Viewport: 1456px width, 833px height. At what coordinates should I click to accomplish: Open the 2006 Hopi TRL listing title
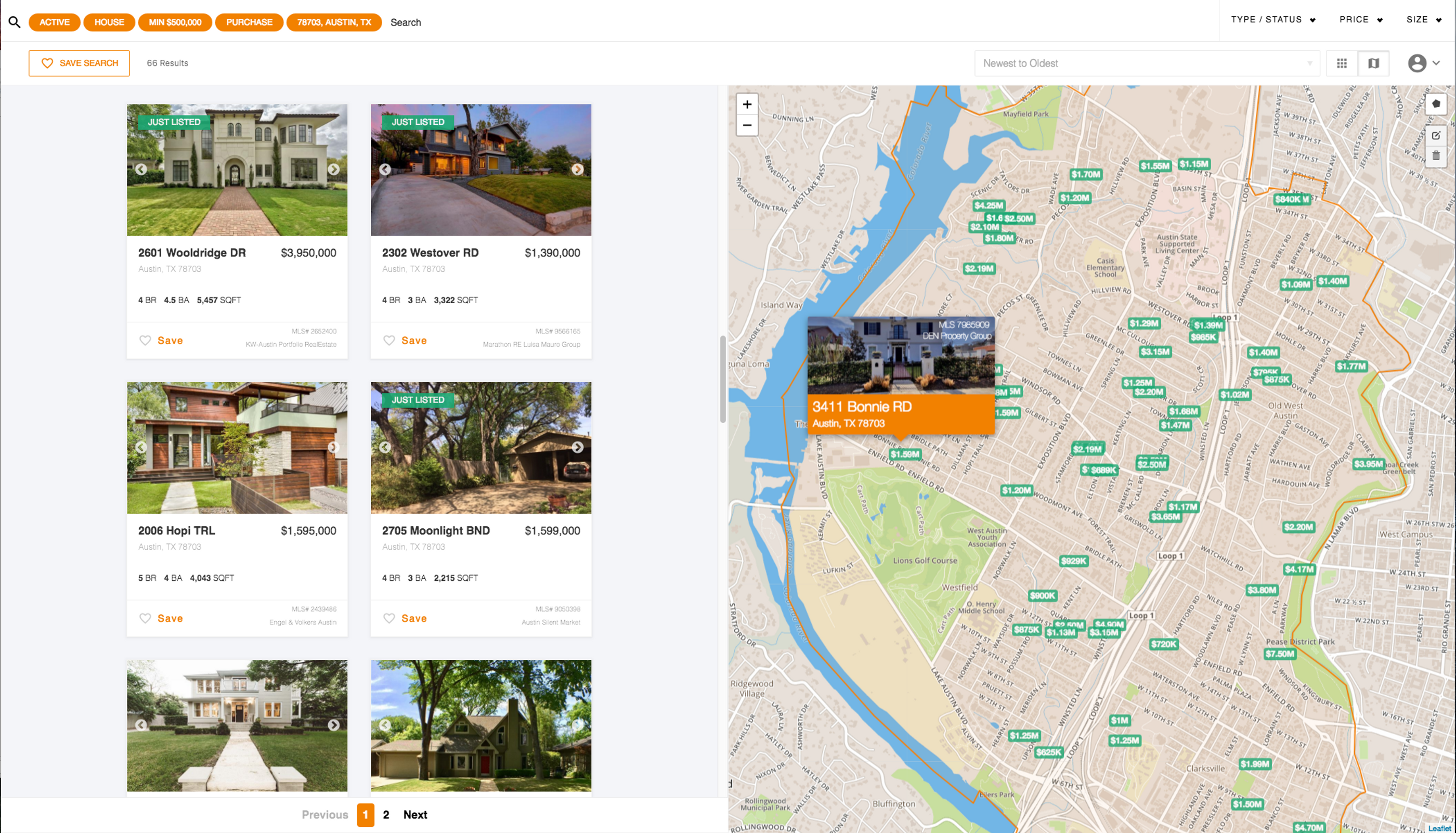coord(176,531)
